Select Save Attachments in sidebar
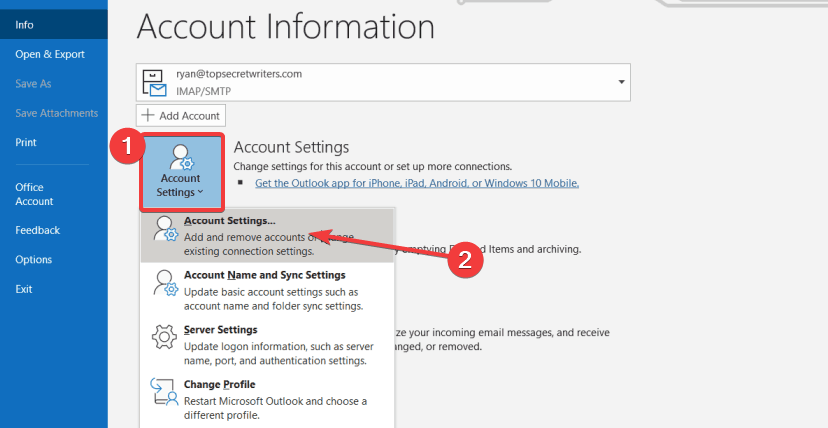Screen dimensions: 828x428 57,113
